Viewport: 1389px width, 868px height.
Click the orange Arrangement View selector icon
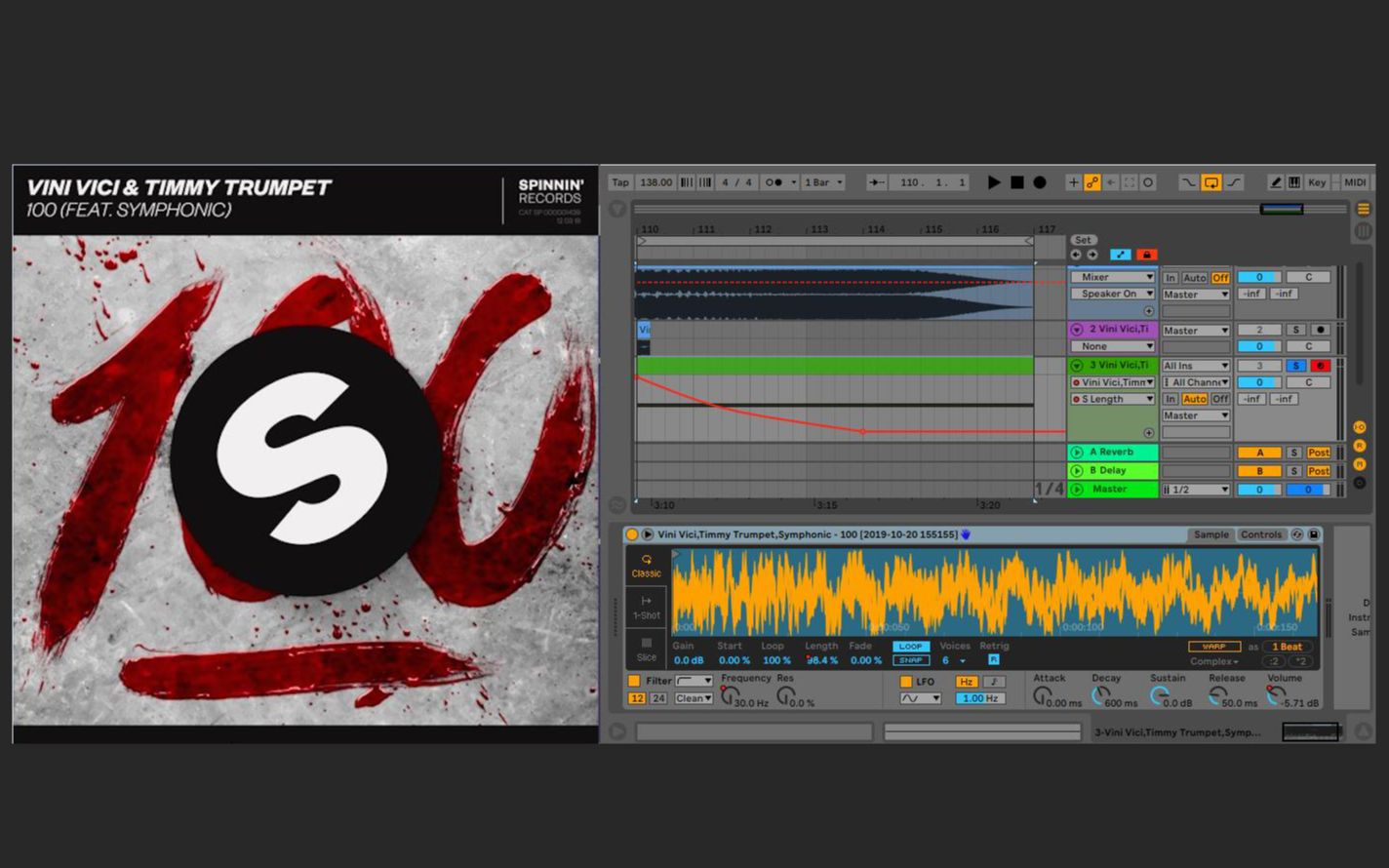click(x=1363, y=209)
